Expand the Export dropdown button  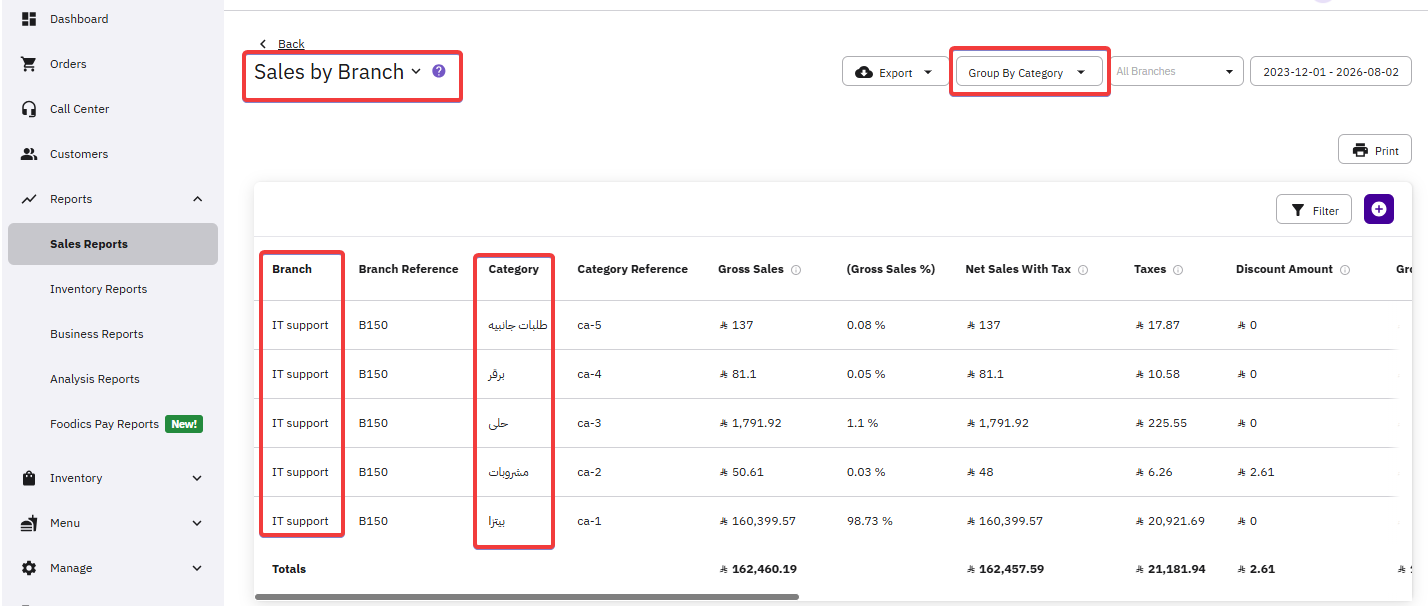coord(895,72)
